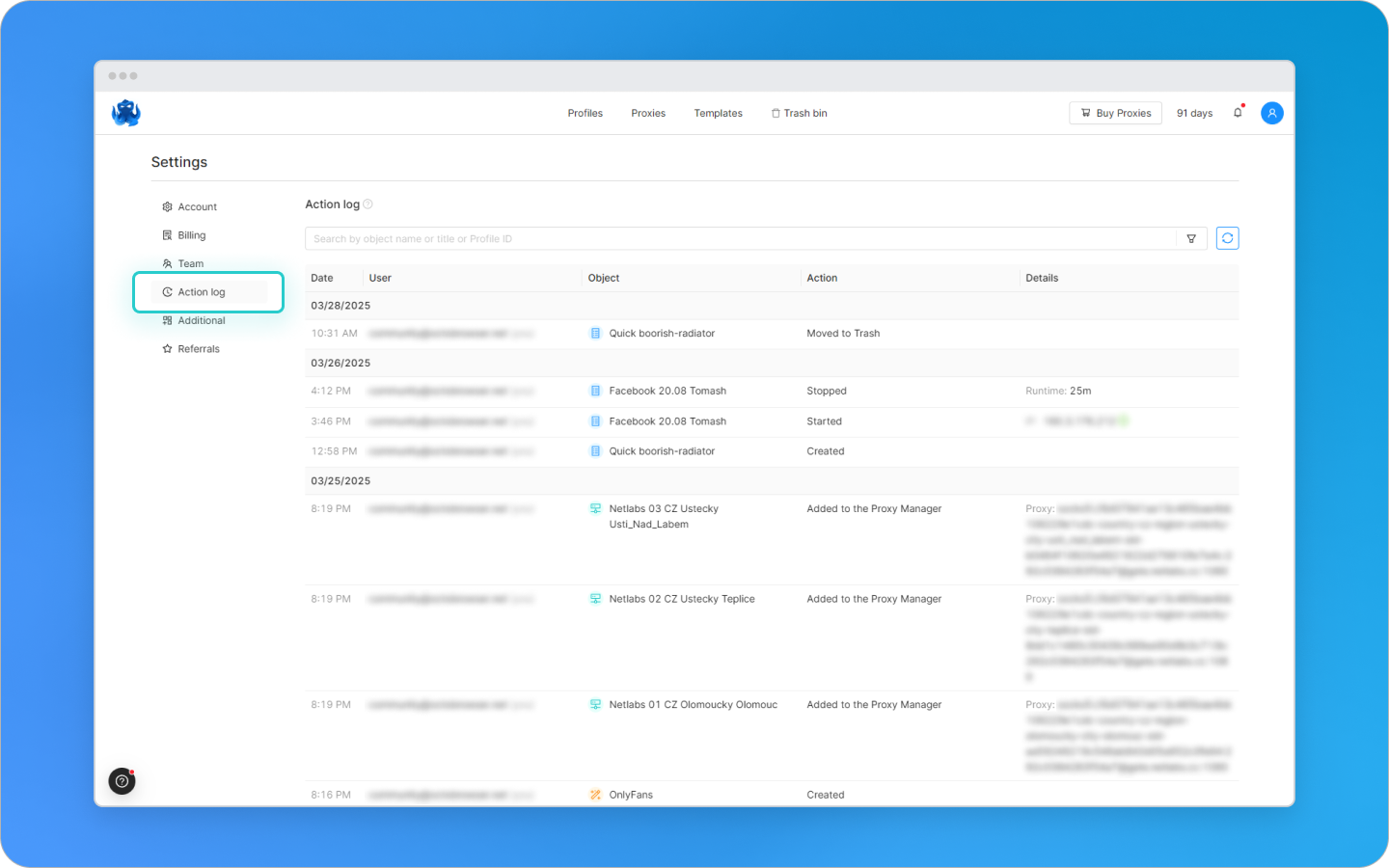Focus the Action log search field
This screenshot has width=1389, height=868.
[740, 238]
